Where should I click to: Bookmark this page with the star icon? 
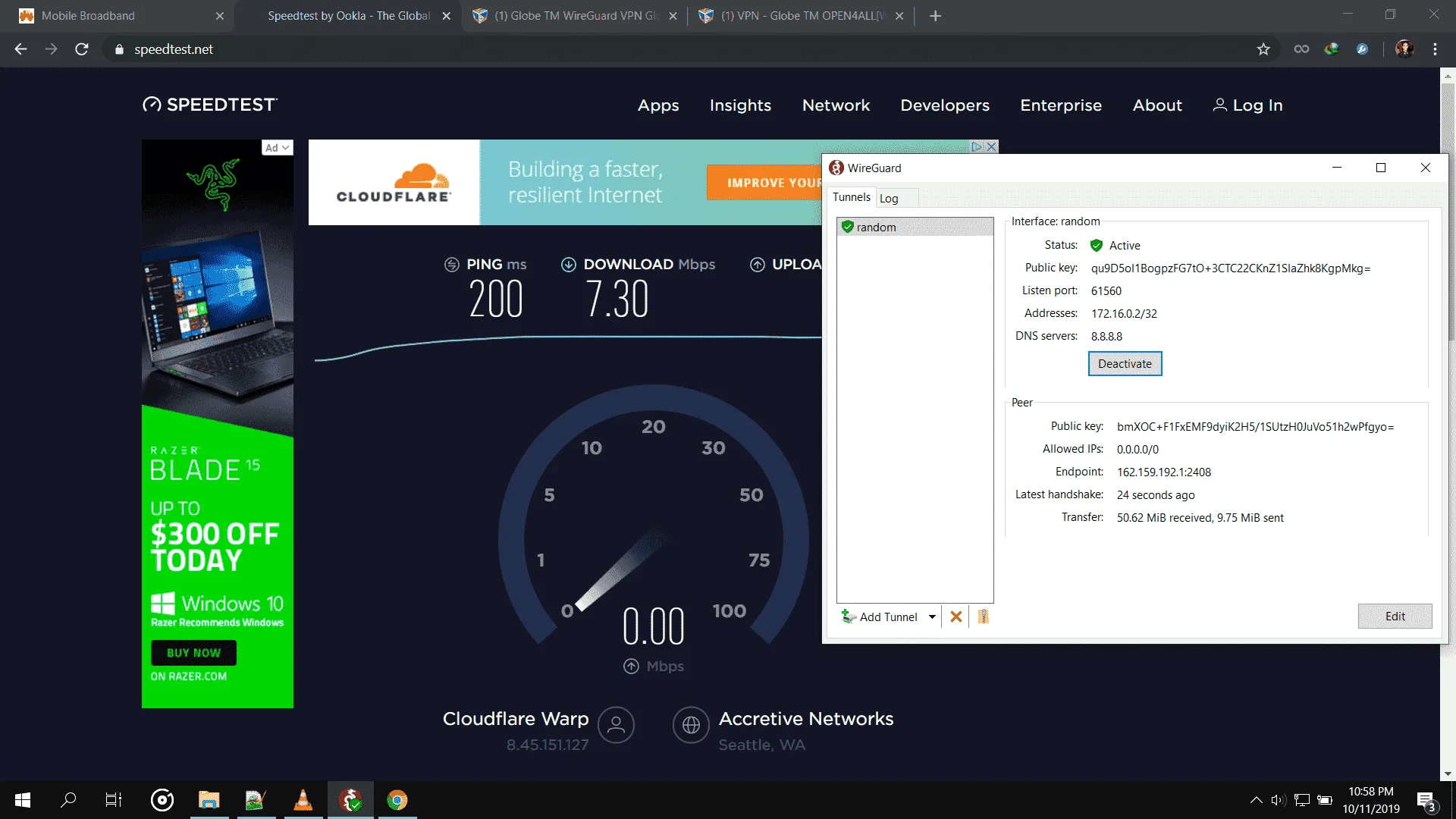coord(1263,49)
